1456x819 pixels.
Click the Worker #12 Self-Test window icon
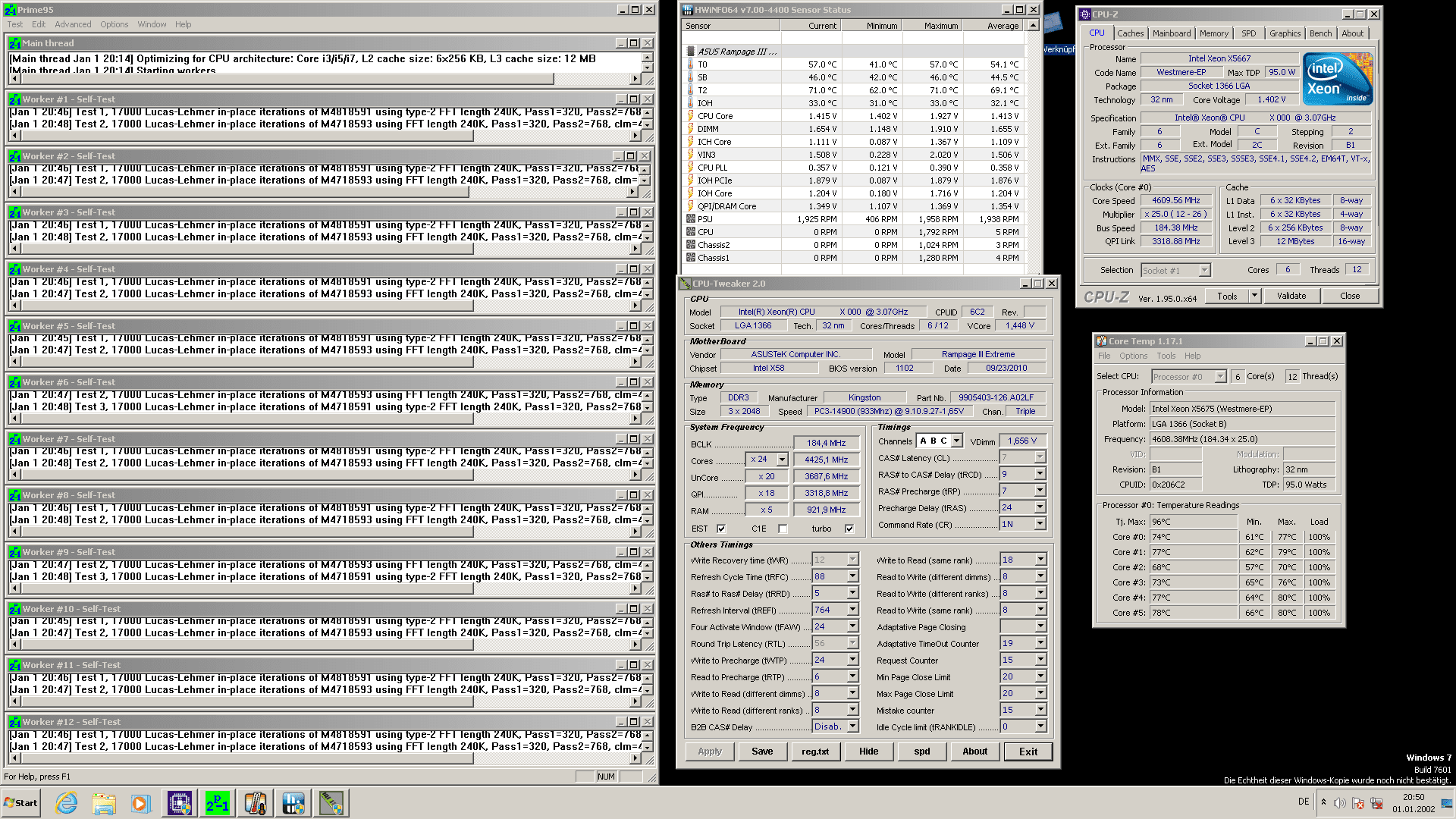pyautogui.click(x=15, y=722)
